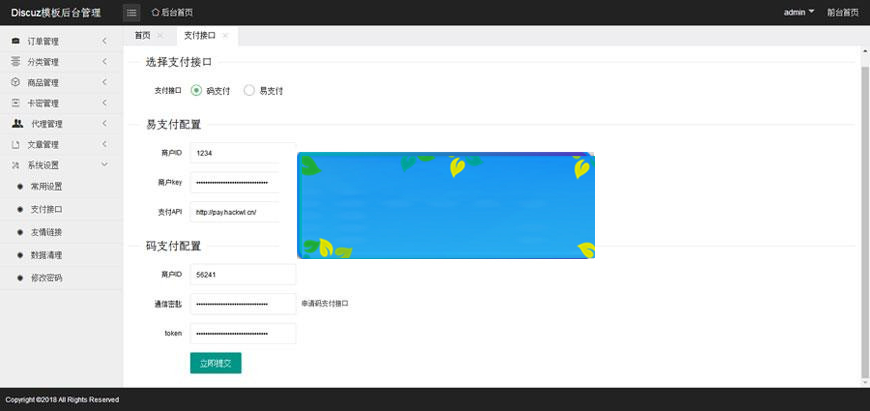
Task: Click the 文章管理 document icon in the sidebar
Action: (16, 144)
